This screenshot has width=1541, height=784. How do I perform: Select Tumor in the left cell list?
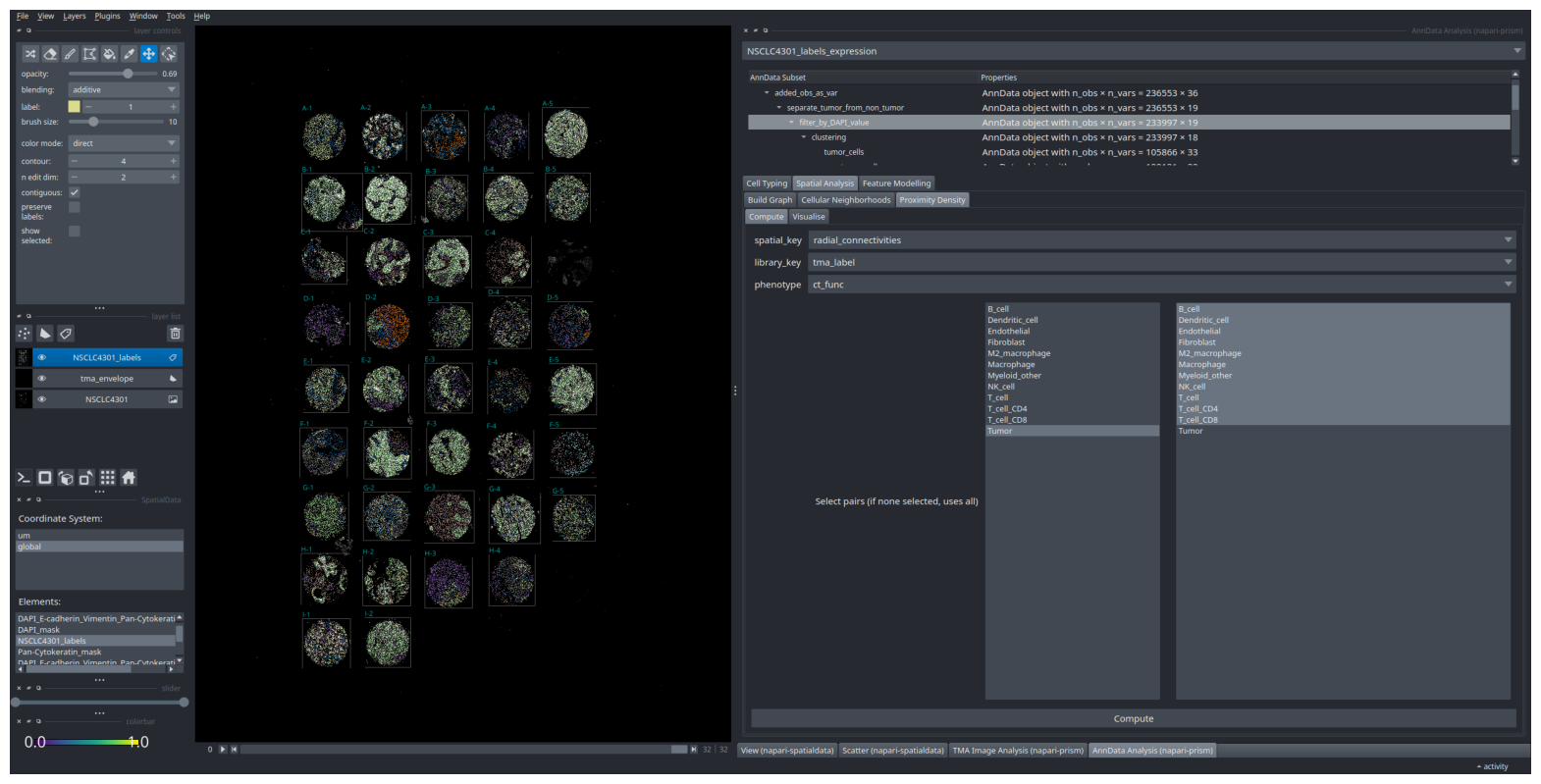click(x=1072, y=431)
